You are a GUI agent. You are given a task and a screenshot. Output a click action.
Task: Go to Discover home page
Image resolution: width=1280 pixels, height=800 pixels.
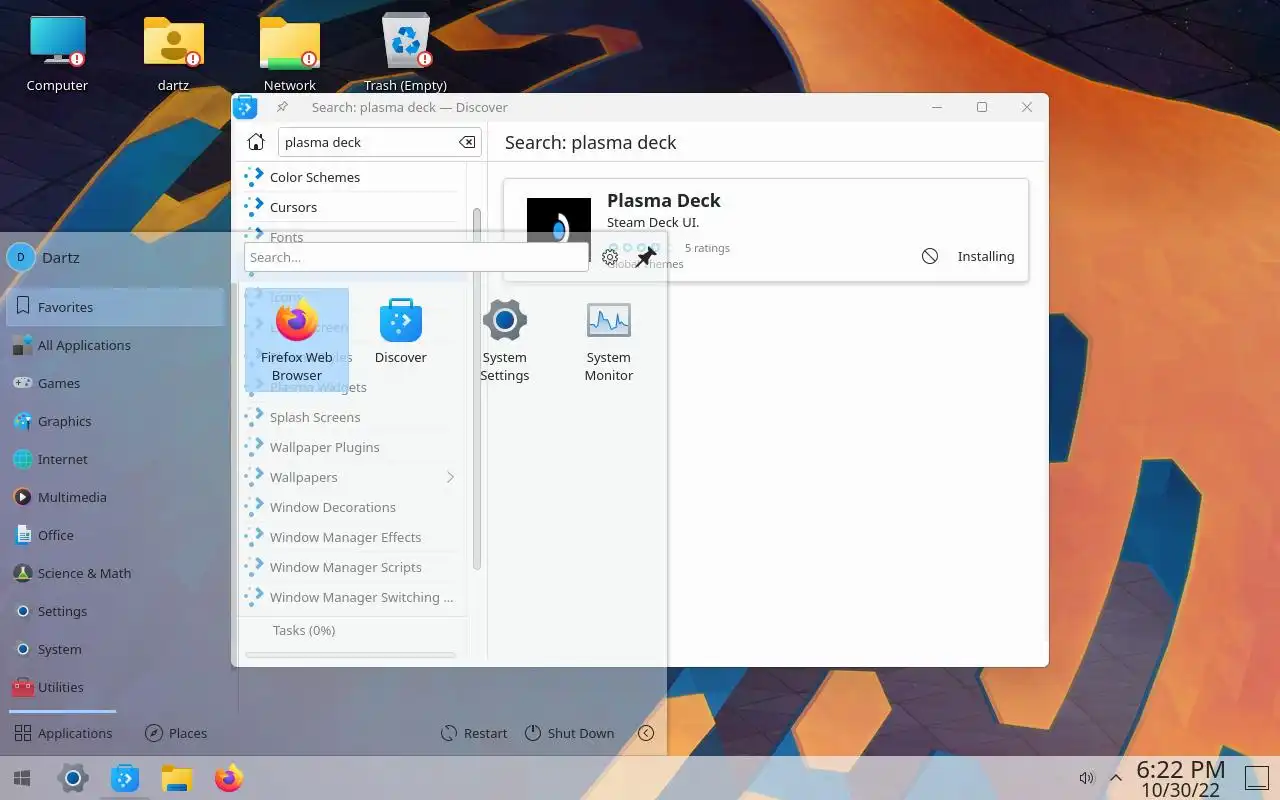(x=256, y=142)
